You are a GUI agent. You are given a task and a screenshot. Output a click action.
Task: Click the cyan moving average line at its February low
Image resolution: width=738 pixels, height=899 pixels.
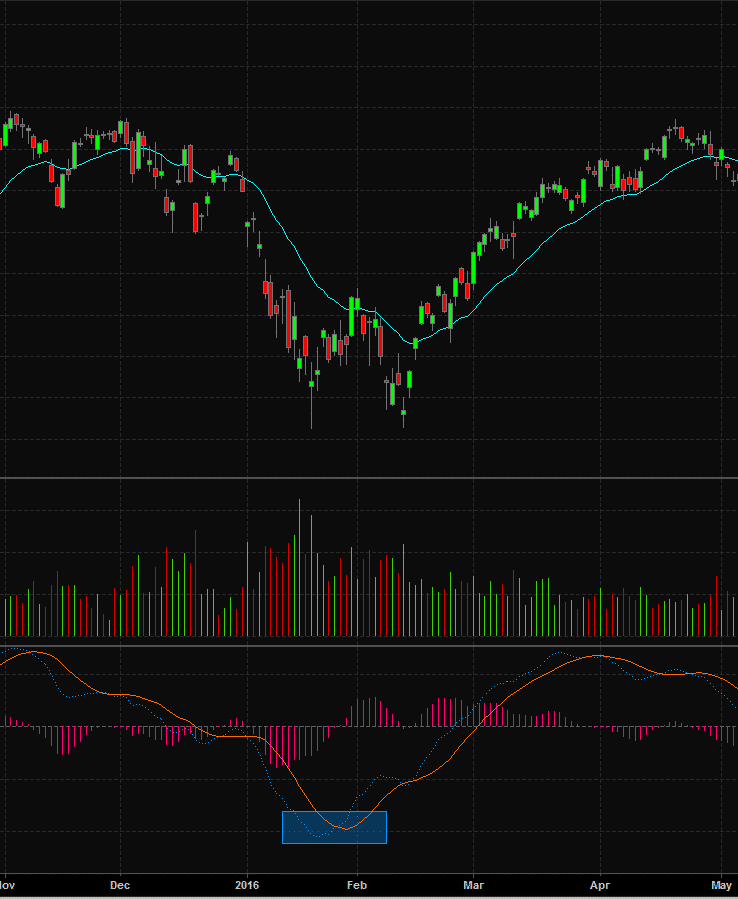pyautogui.click(x=412, y=343)
